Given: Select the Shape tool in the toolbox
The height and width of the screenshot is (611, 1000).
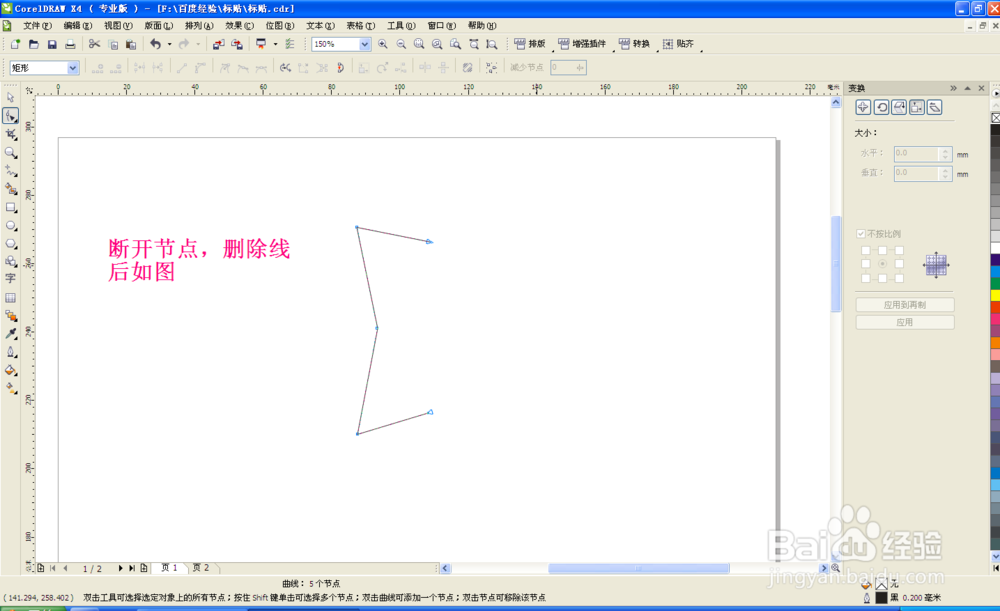Looking at the screenshot, I should pos(11,116).
